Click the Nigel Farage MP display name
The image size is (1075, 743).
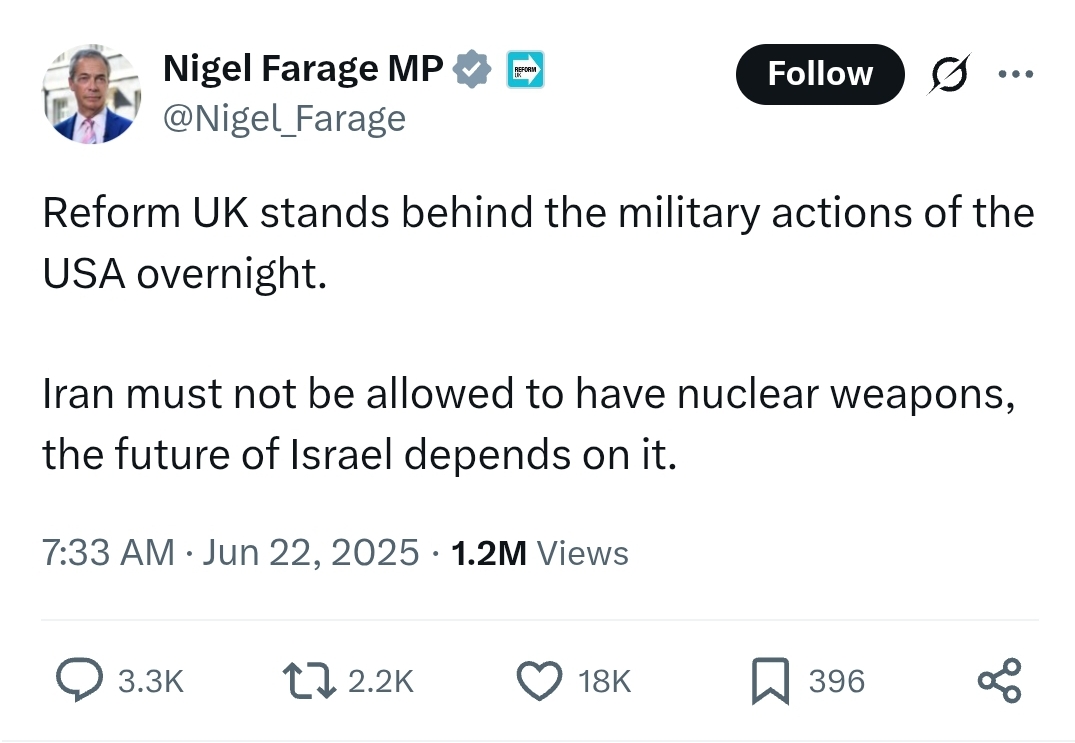point(303,69)
